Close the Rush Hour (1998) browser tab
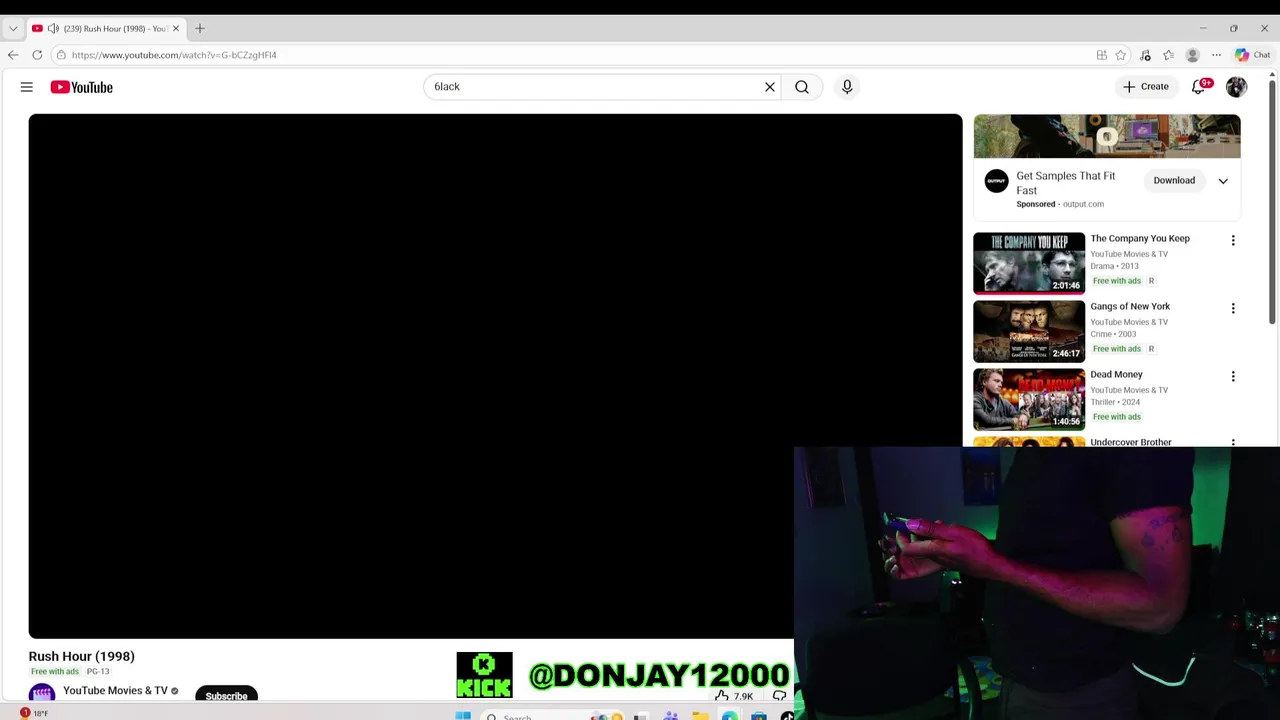 click(x=176, y=28)
